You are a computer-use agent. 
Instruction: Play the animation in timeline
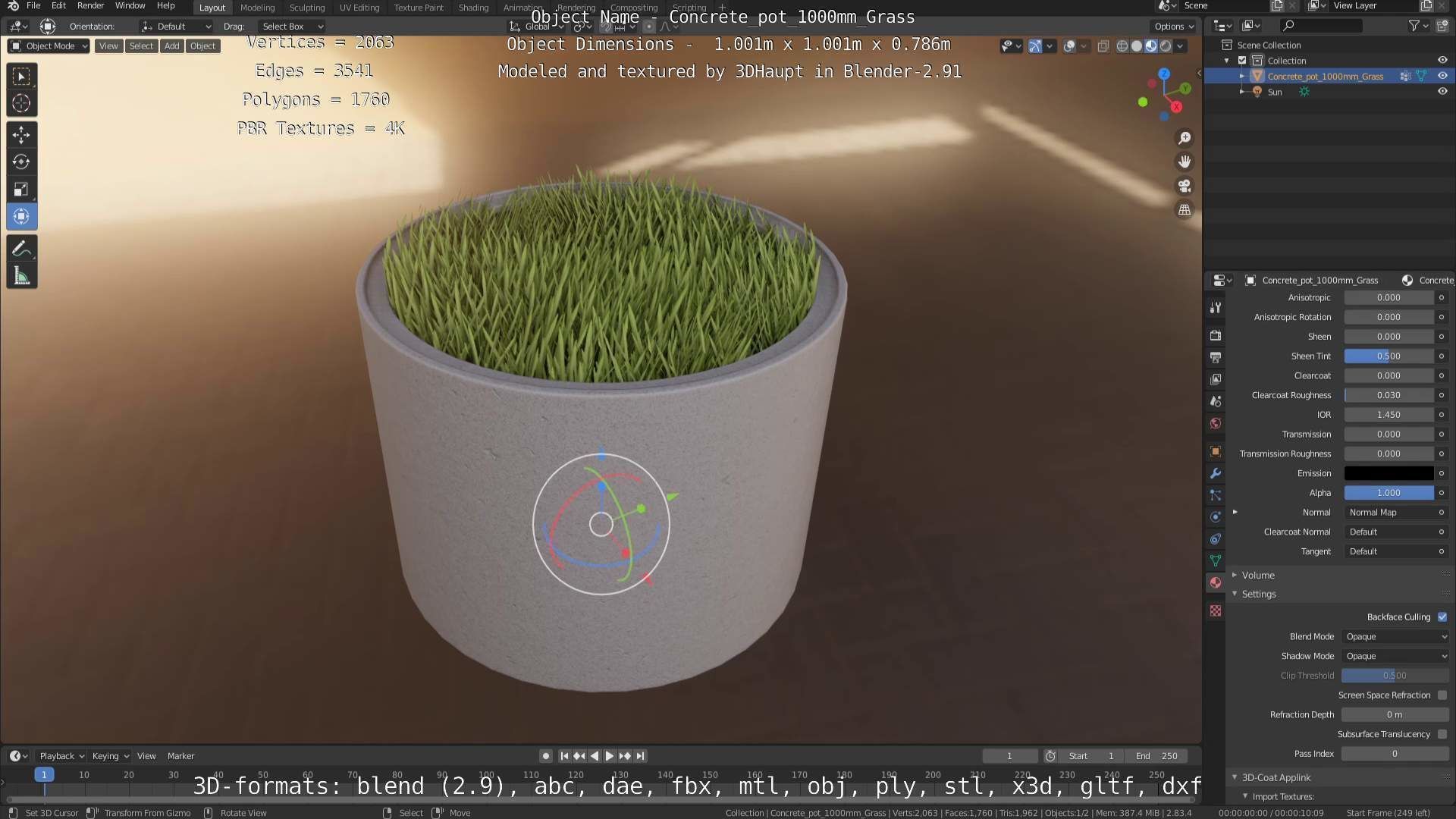609,756
